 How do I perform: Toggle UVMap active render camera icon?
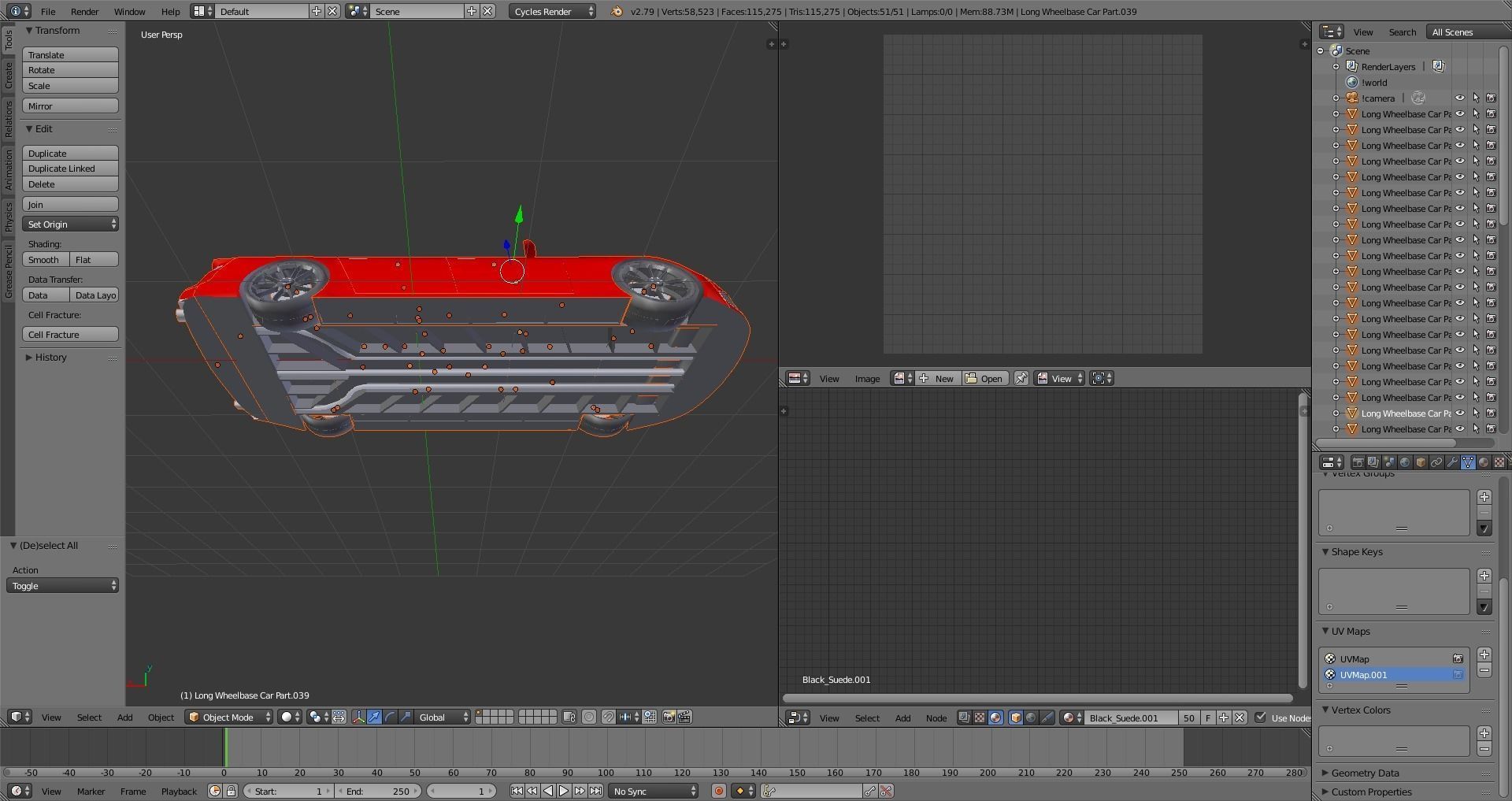point(1458,658)
